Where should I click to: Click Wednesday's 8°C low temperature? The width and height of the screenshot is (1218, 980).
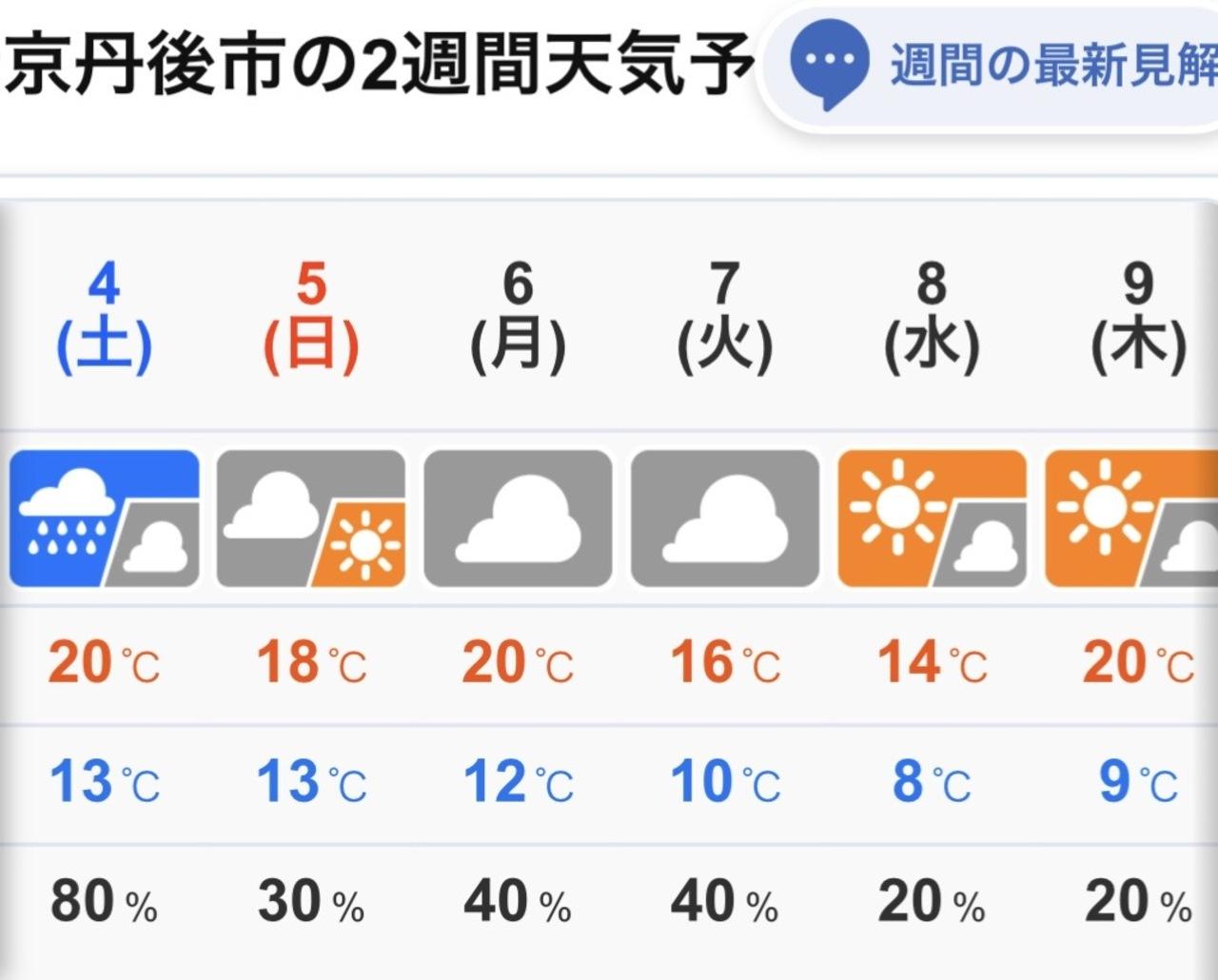[932, 782]
